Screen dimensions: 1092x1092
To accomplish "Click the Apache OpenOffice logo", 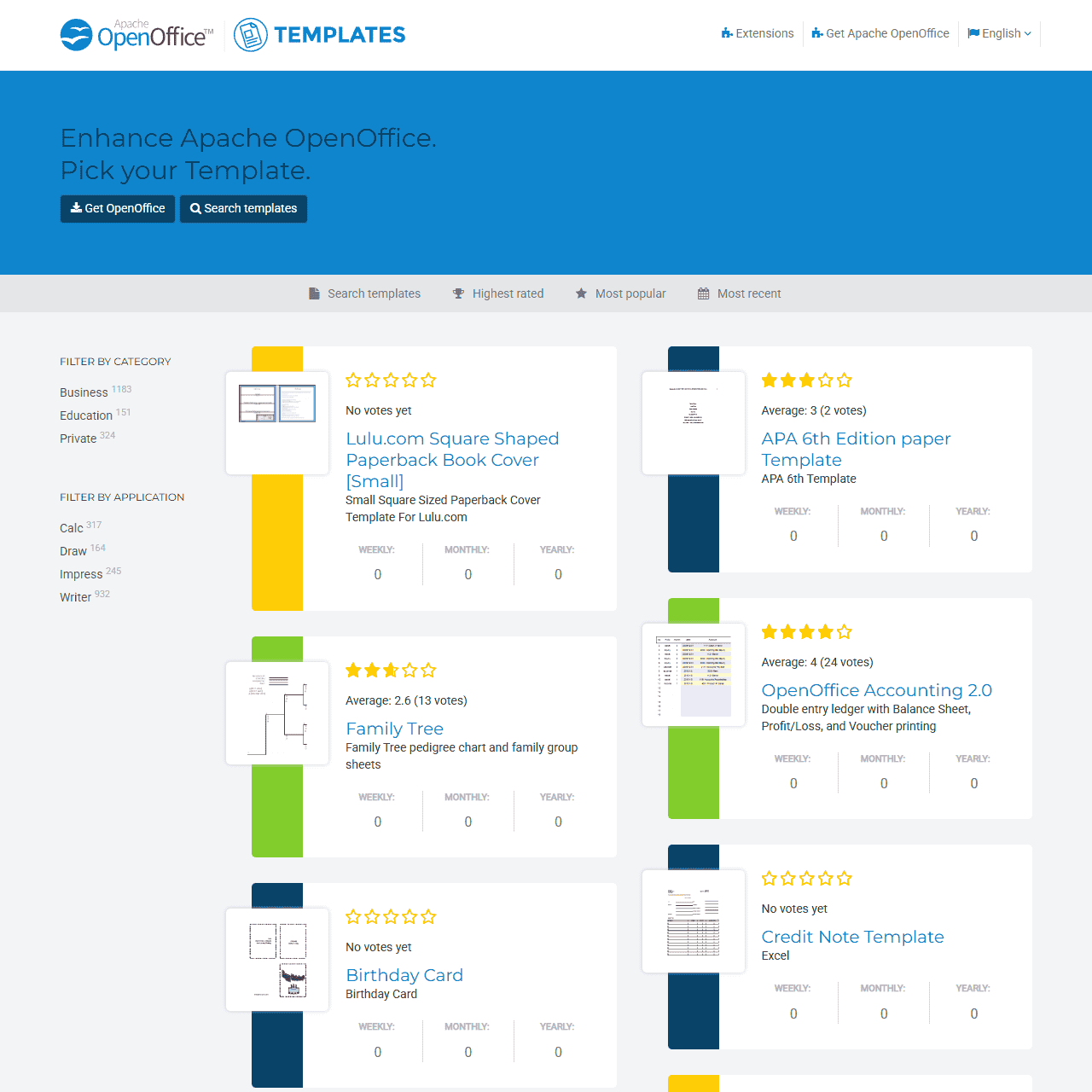I will [136, 35].
